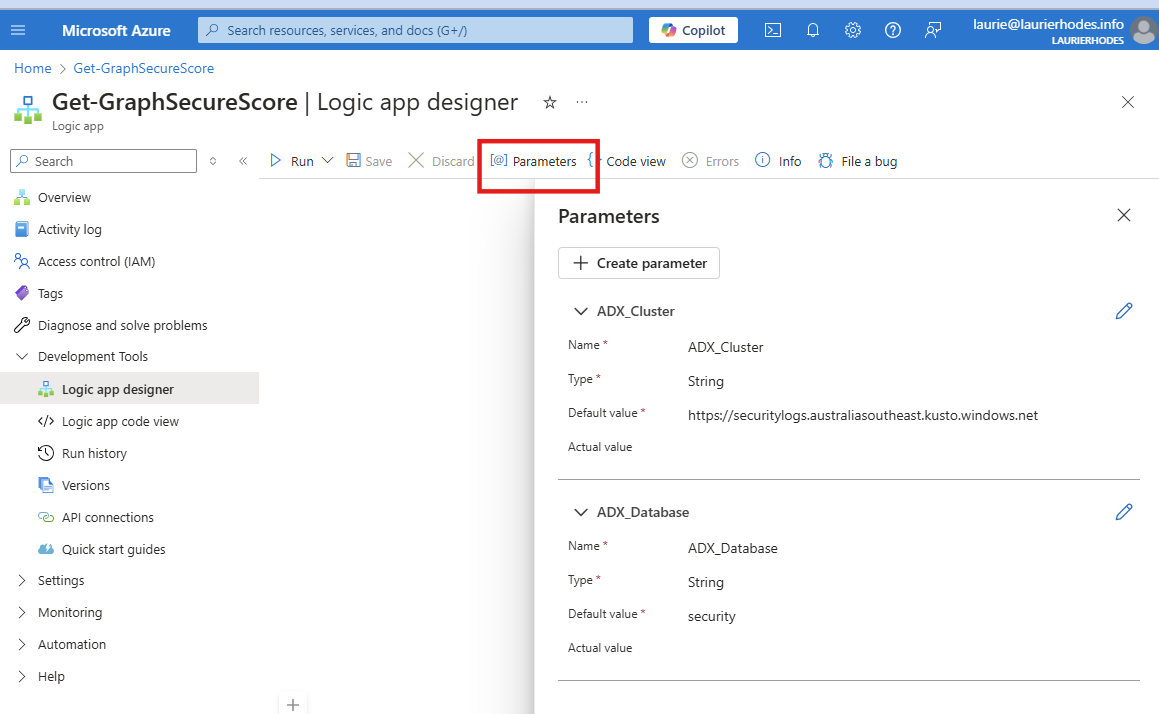Click the search resources box

coord(415,30)
